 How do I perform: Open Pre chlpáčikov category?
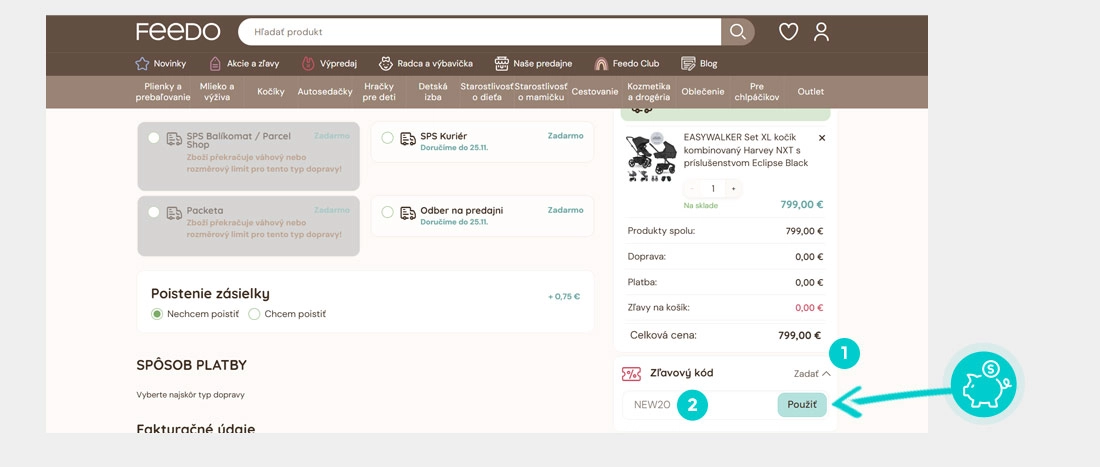pos(757,92)
